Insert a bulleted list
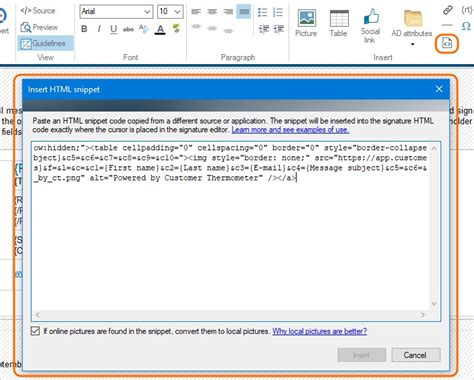This screenshot has height=380, width=474. pos(263,12)
